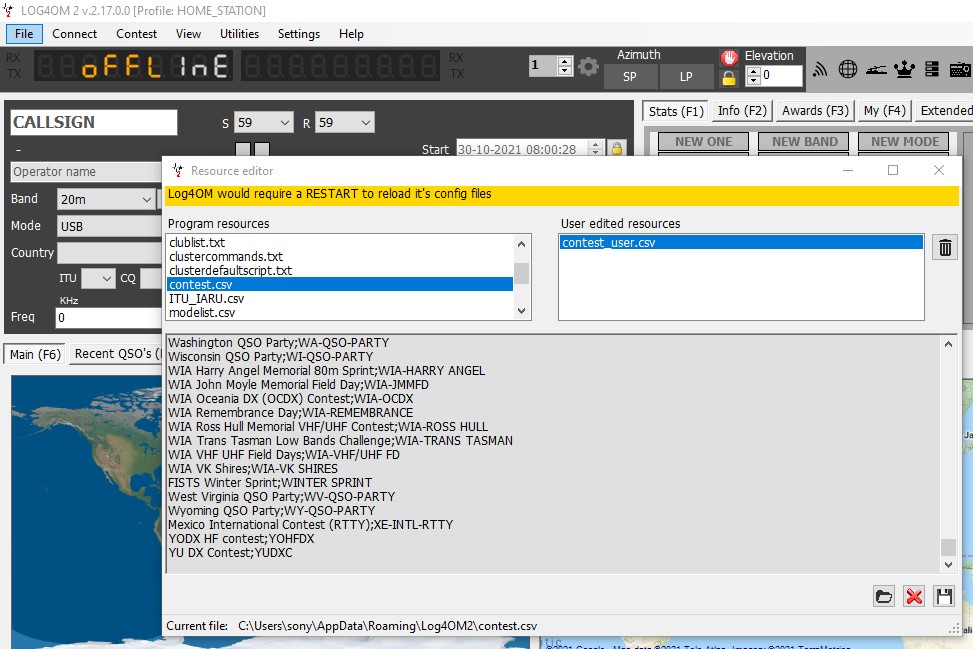The image size is (973, 649).
Task: Switch to the Awards (F3) tab
Action: [815, 110]
